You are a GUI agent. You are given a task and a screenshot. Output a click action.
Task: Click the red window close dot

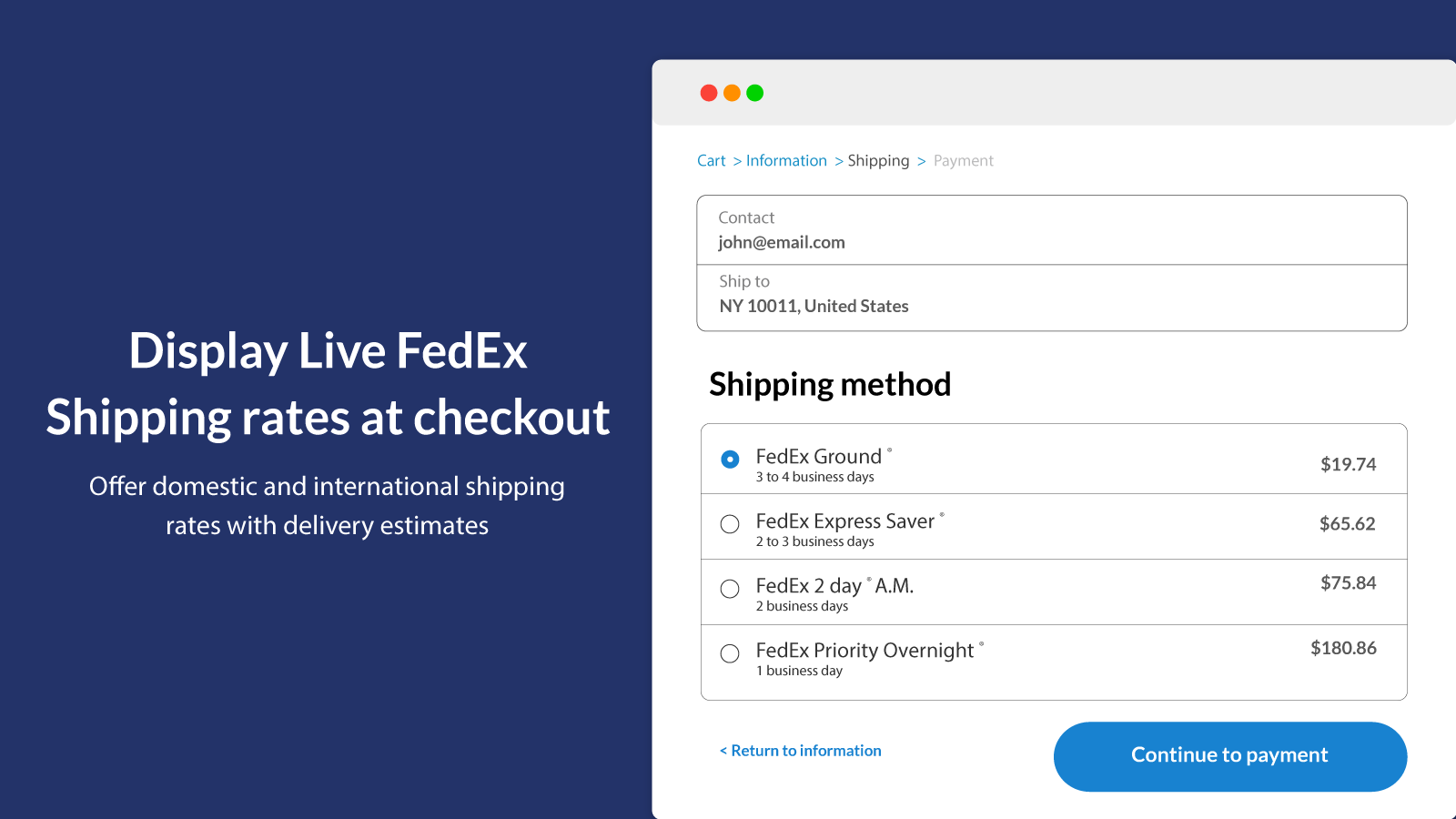tap(709, 93)
